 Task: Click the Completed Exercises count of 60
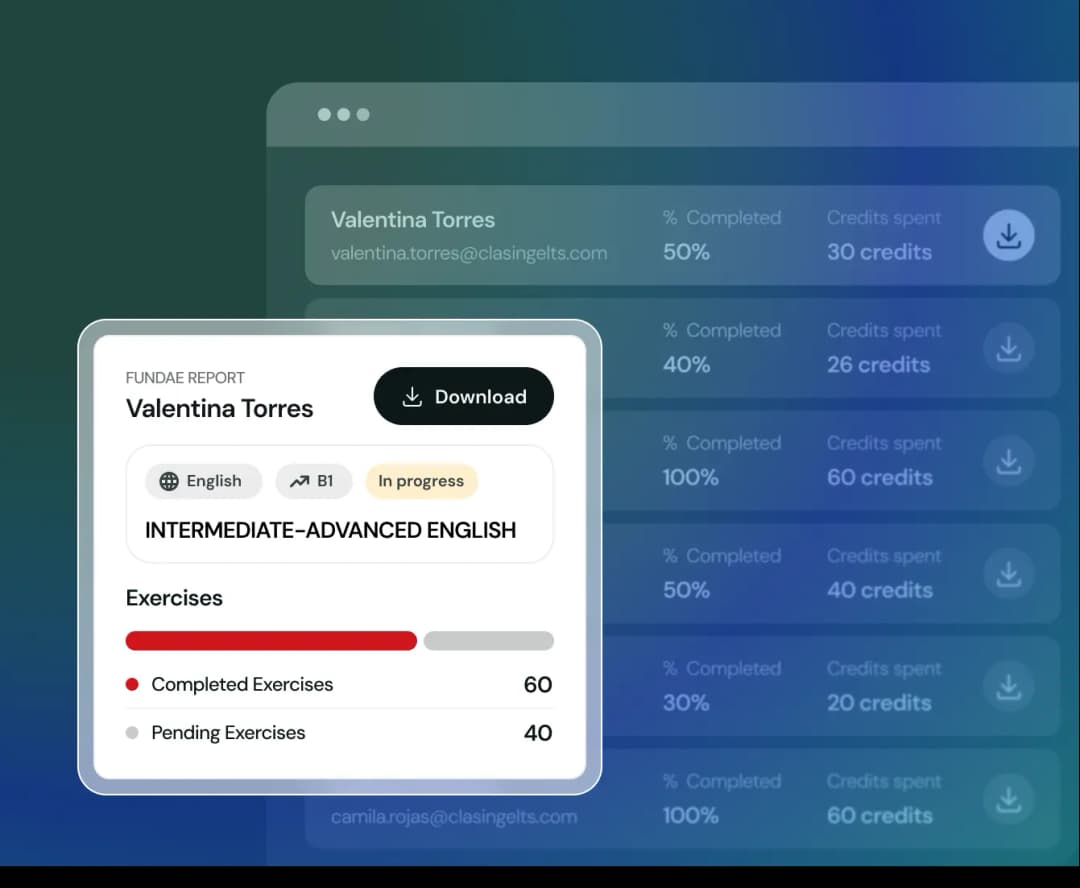537,685
